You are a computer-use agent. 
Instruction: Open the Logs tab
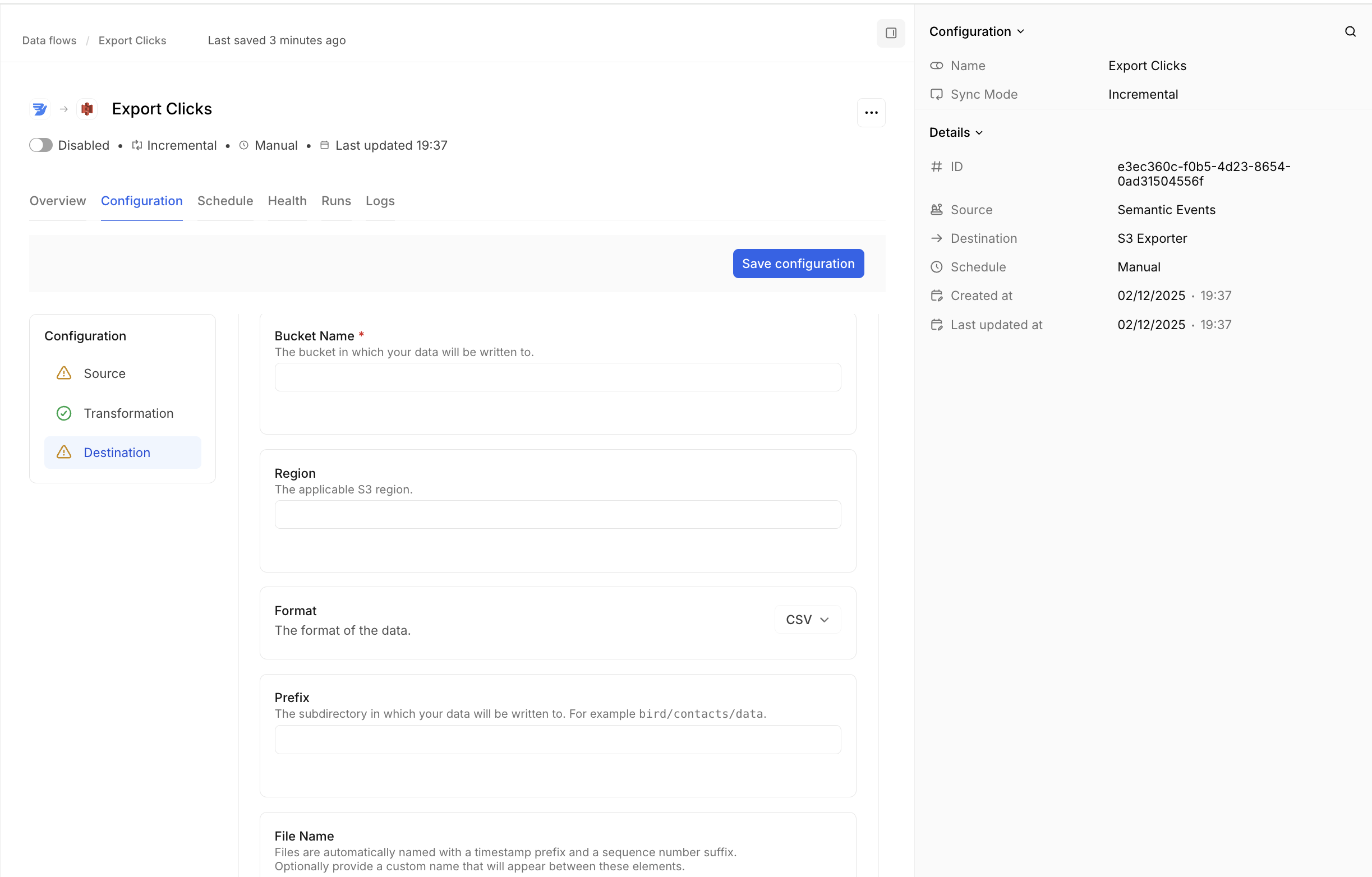click(380, 201)
